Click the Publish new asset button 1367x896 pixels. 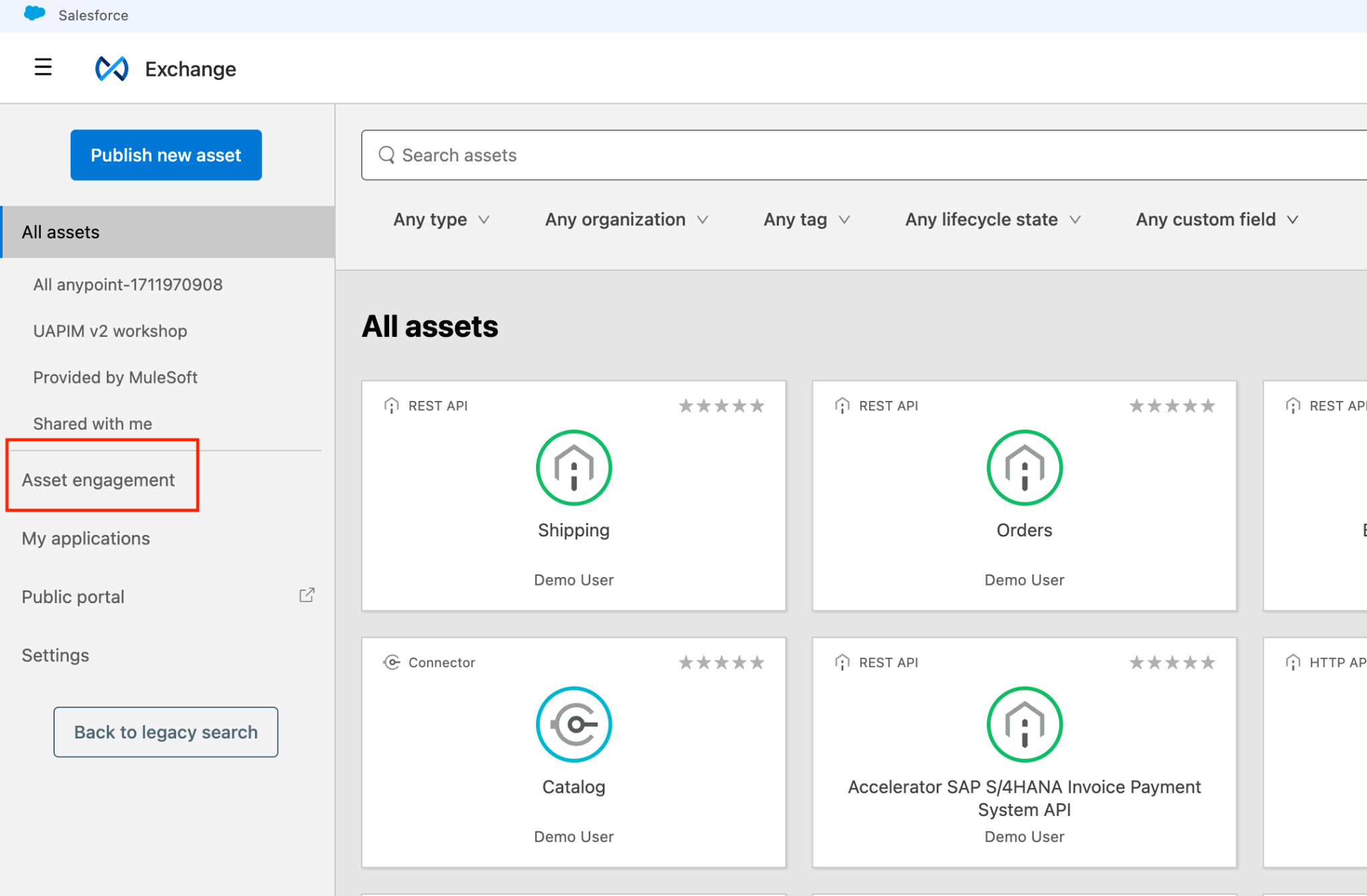click(x=166, y=155)
